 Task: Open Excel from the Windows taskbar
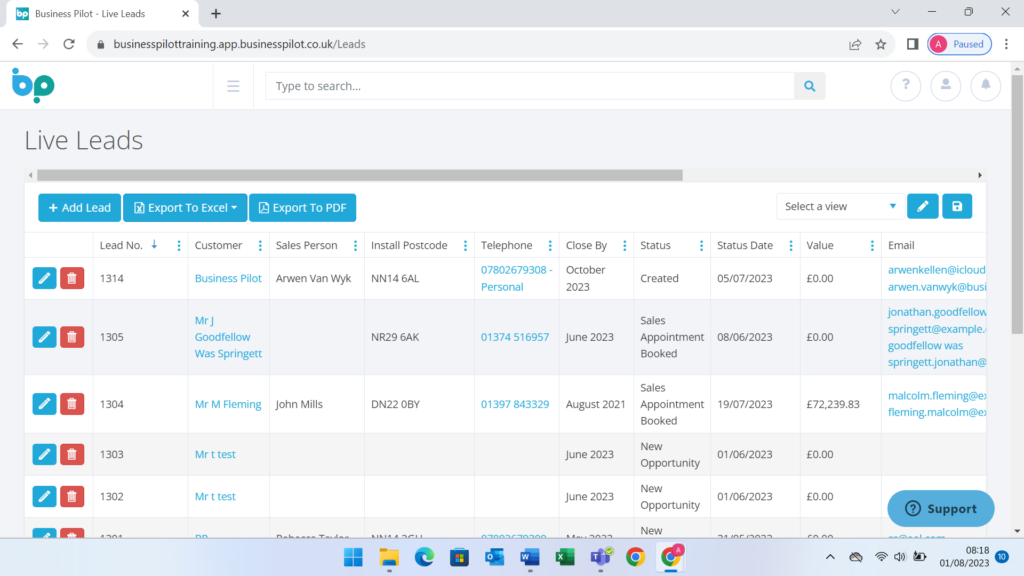tap(564, 557)
